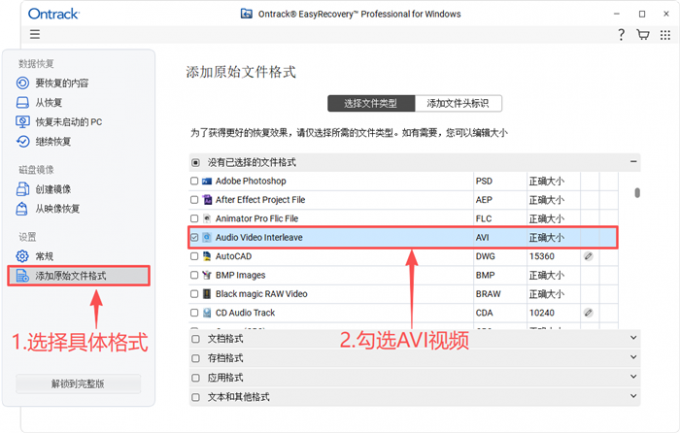
Task: Check the After Effect Project File checkbox
Action: [x=194, y=200]
